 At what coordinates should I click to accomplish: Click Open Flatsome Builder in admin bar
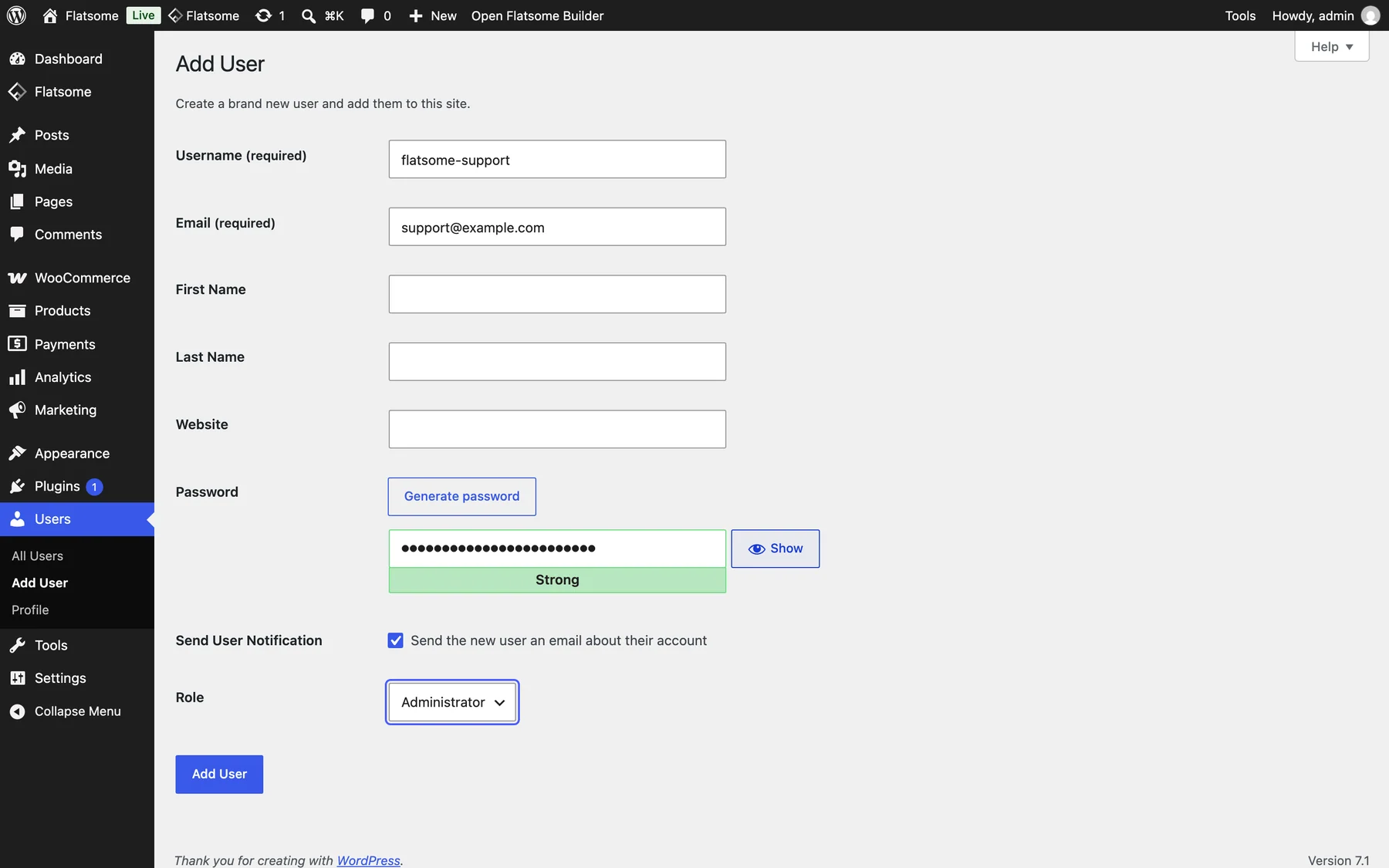(537, 15)
